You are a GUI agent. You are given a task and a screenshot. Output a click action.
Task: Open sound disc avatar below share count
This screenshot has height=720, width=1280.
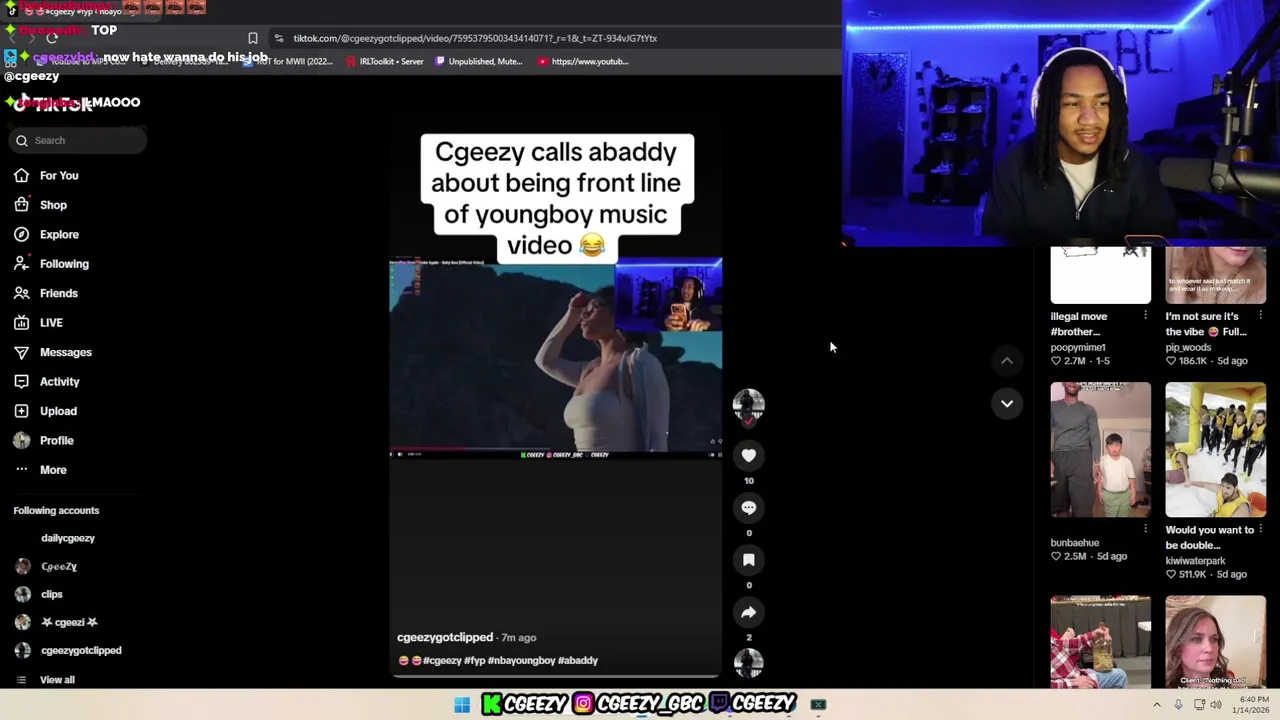point(748,662)
